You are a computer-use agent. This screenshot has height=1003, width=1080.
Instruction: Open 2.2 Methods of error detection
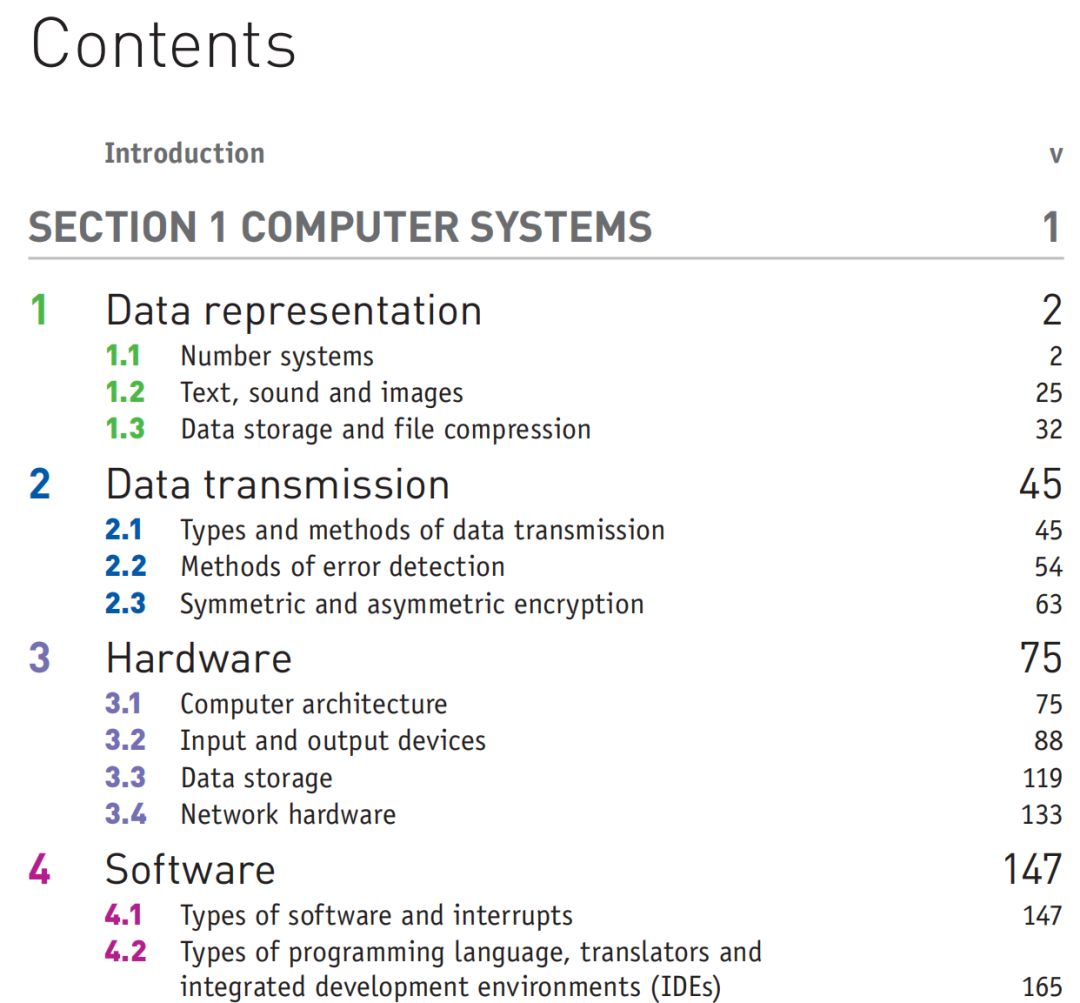click(342, 567)
